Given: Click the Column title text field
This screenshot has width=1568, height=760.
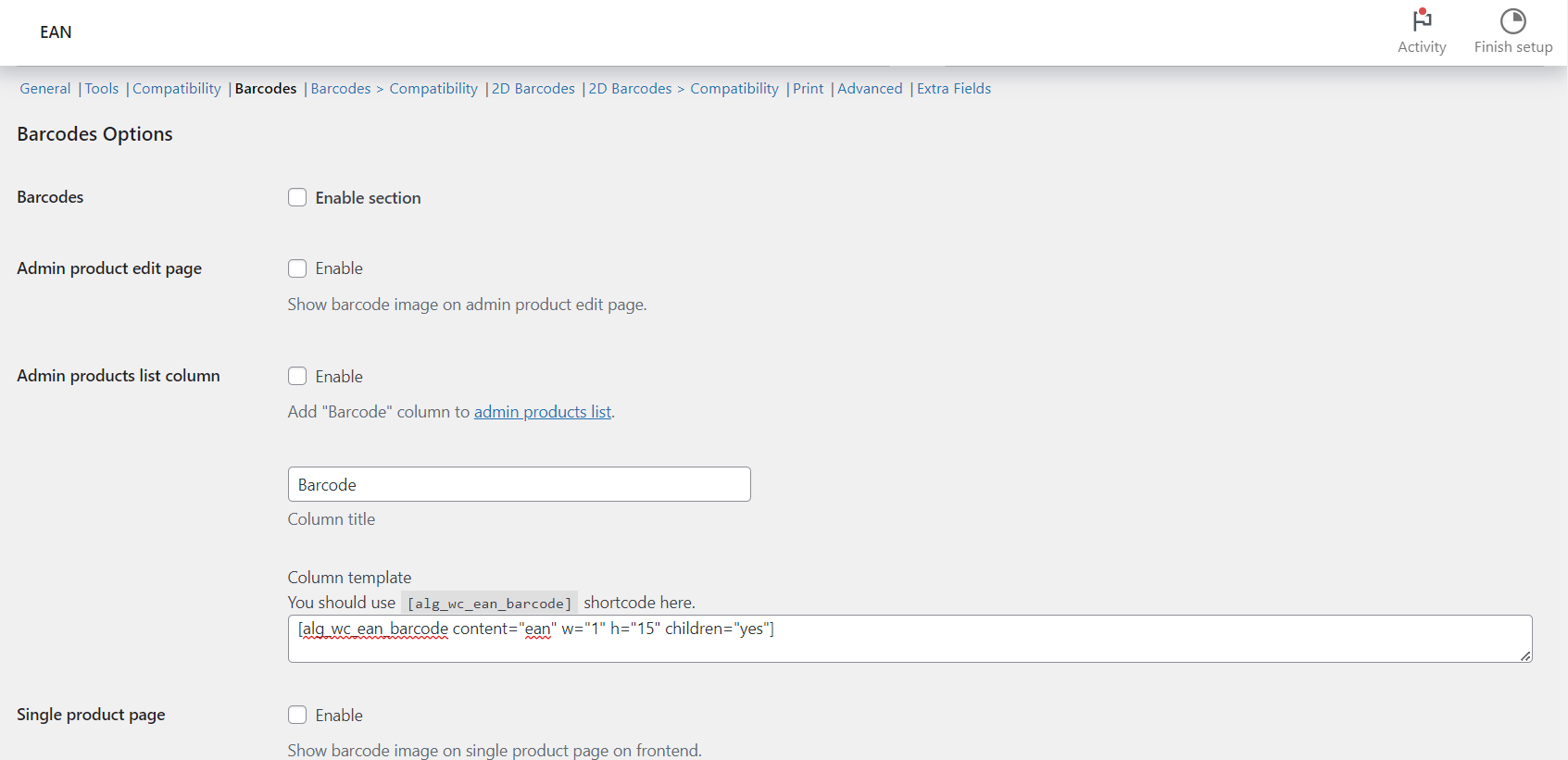Looking at the screenshot, I should (x=519, y=485).
